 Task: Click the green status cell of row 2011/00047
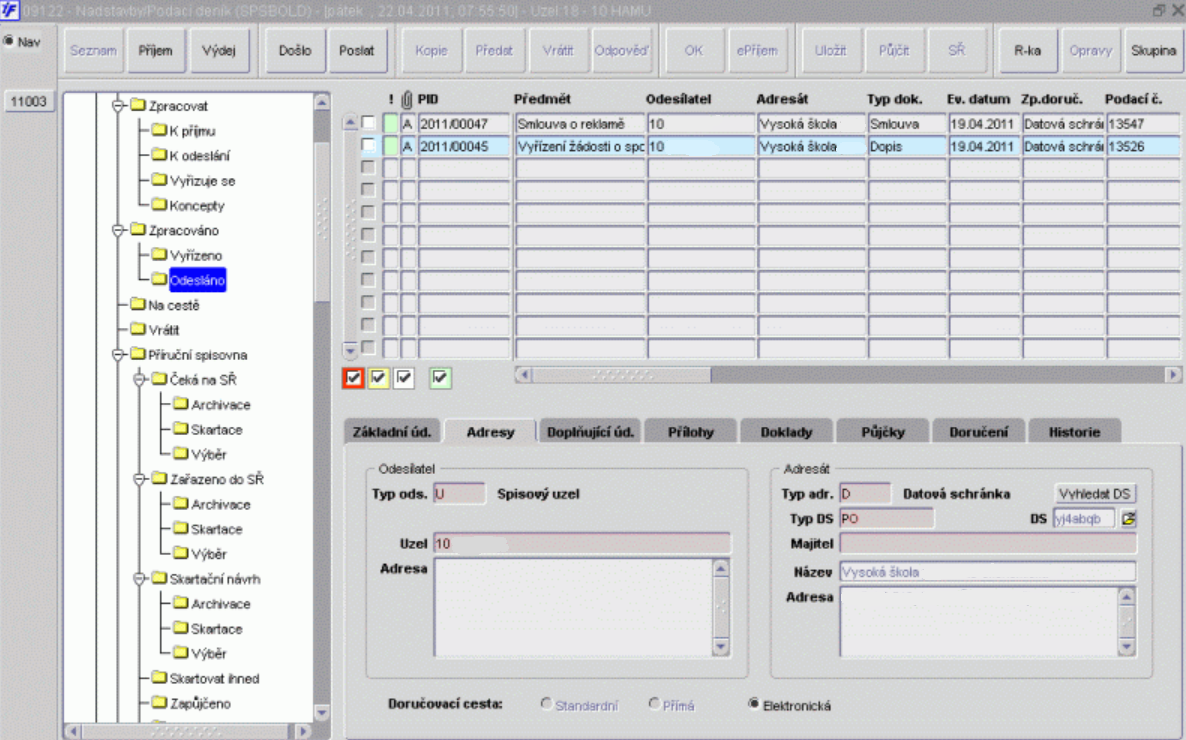click(x=390, y=123)
